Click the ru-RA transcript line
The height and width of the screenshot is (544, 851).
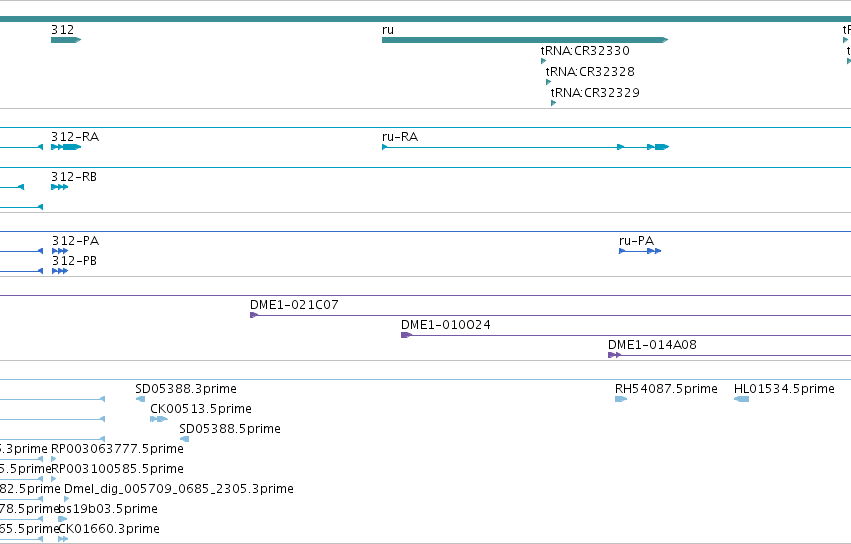click(525, 147)
